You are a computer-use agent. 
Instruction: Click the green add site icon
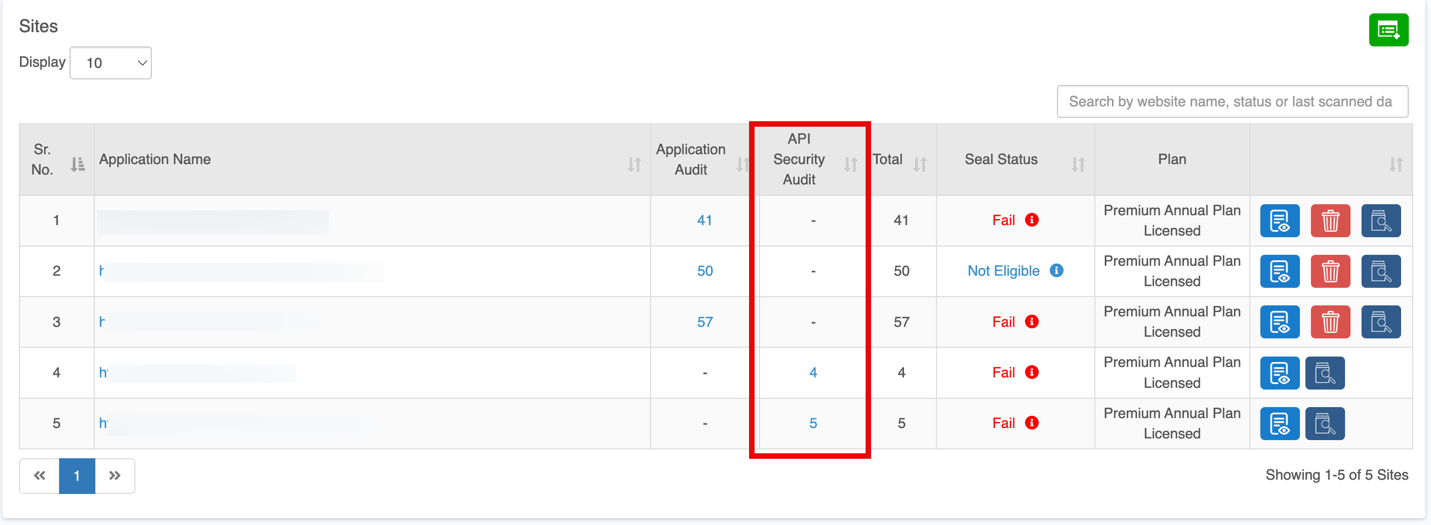(1388, 30)
